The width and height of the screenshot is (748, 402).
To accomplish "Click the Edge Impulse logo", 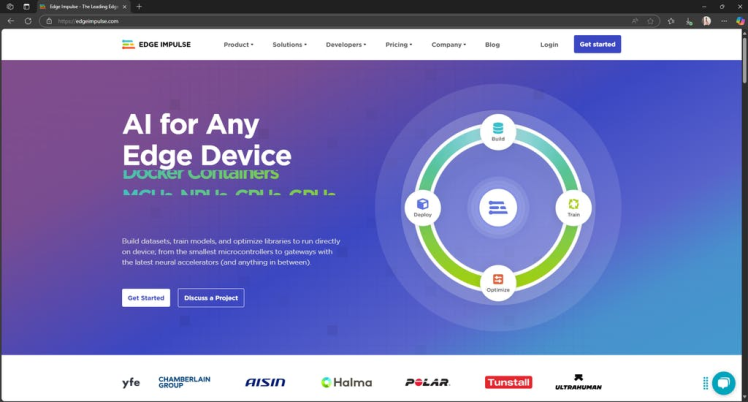I will tap(156, 44).
